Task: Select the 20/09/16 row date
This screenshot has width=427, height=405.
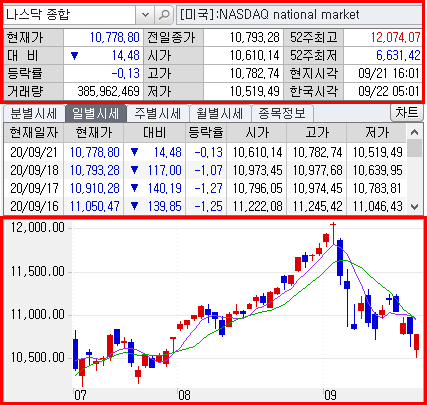Action: point(34,206)
